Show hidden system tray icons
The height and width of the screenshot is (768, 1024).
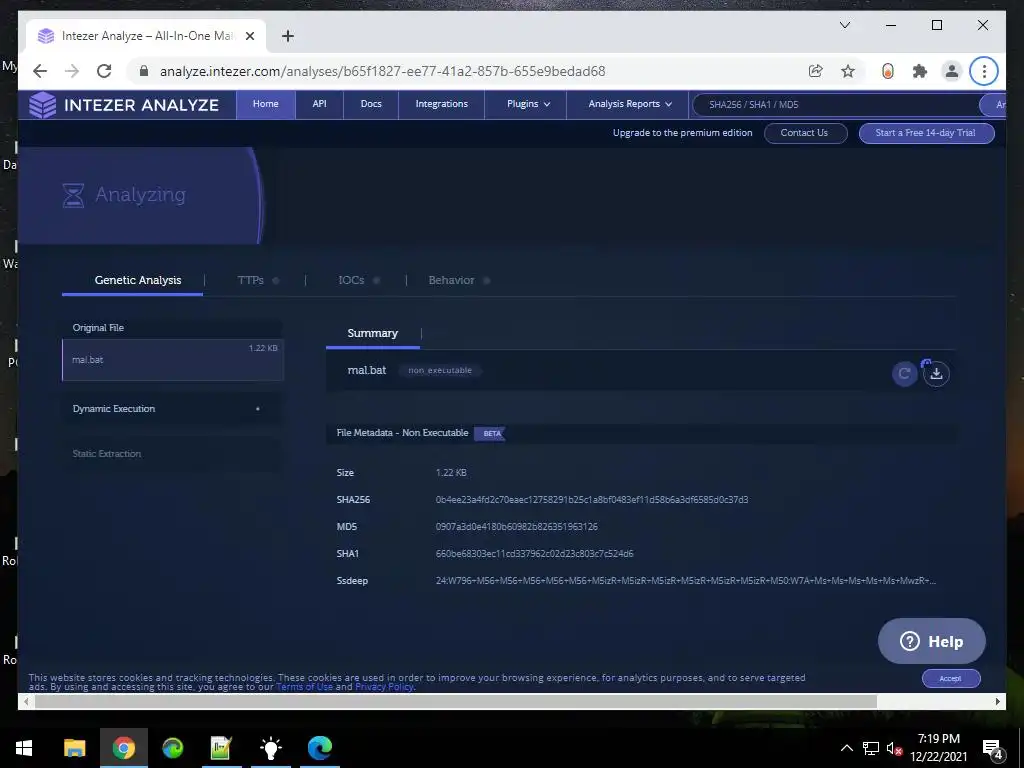click(x=846, y=748)
